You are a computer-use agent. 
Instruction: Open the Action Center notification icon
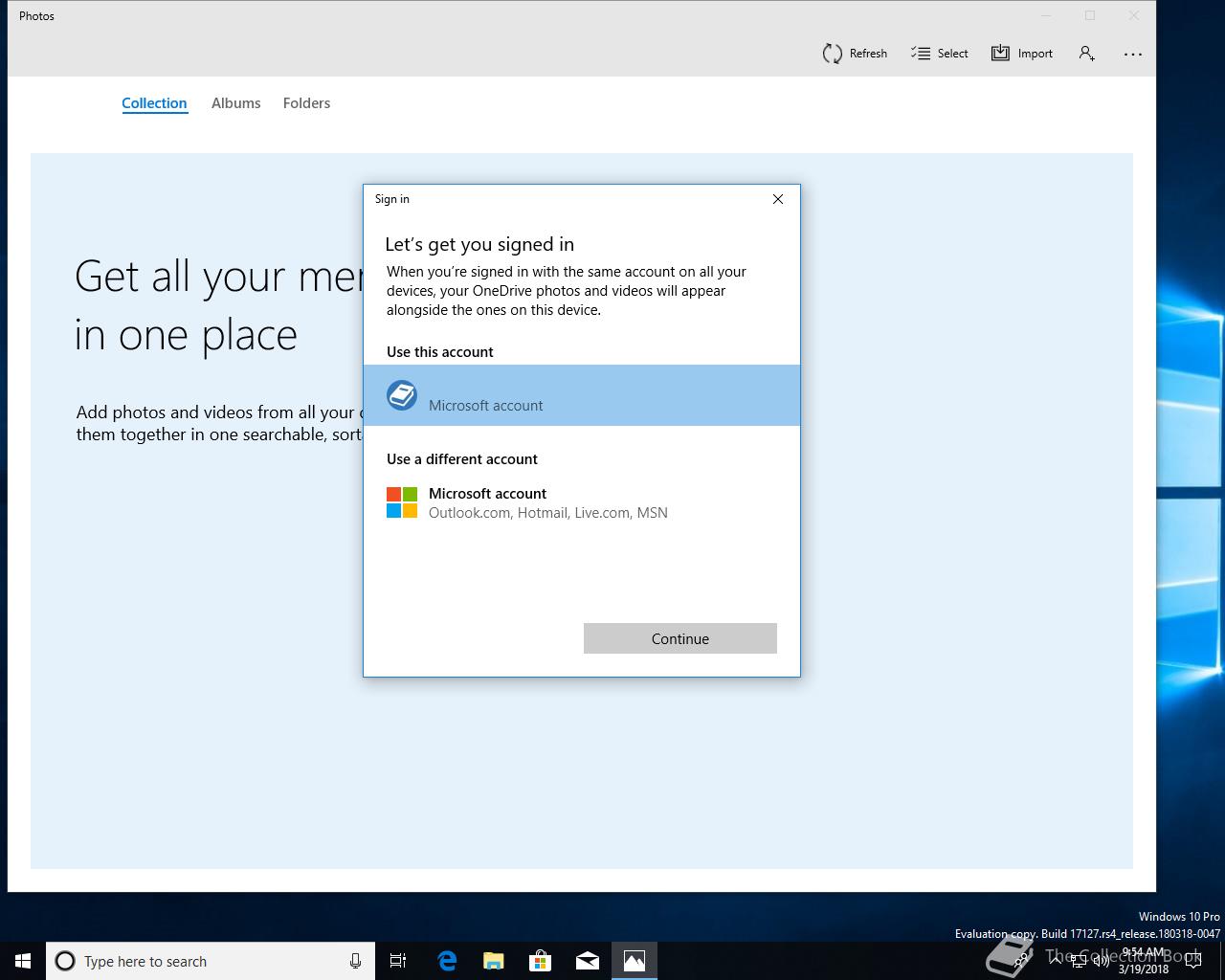pyautogui.click(x=1193, y=961)
